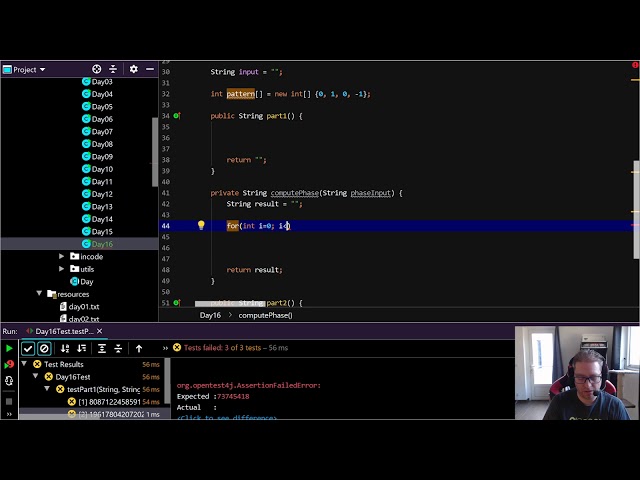The height and width of the screenshot is (480, 640).
Task: Open Day03 in project tree
Action: (102, 82)
